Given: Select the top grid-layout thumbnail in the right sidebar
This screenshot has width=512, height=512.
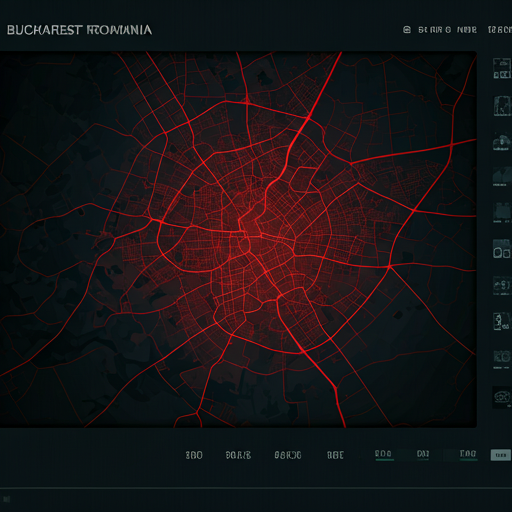Looking at the screenshot, I should point(502,68).
